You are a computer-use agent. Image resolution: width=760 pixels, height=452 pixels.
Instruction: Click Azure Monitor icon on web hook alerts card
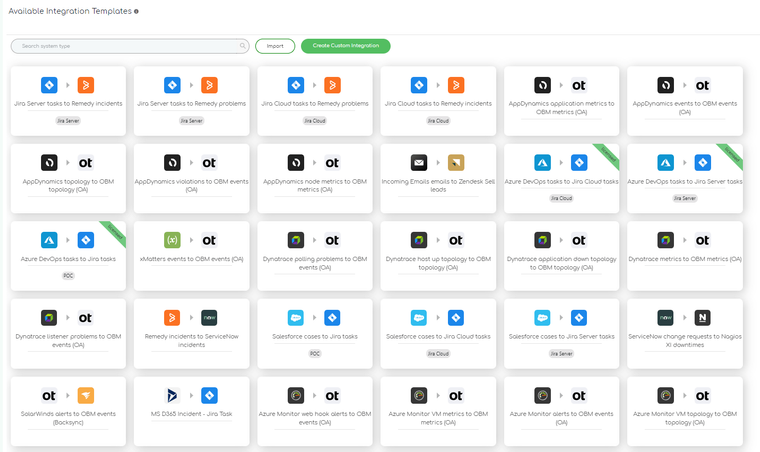click(x=296, y=396)
